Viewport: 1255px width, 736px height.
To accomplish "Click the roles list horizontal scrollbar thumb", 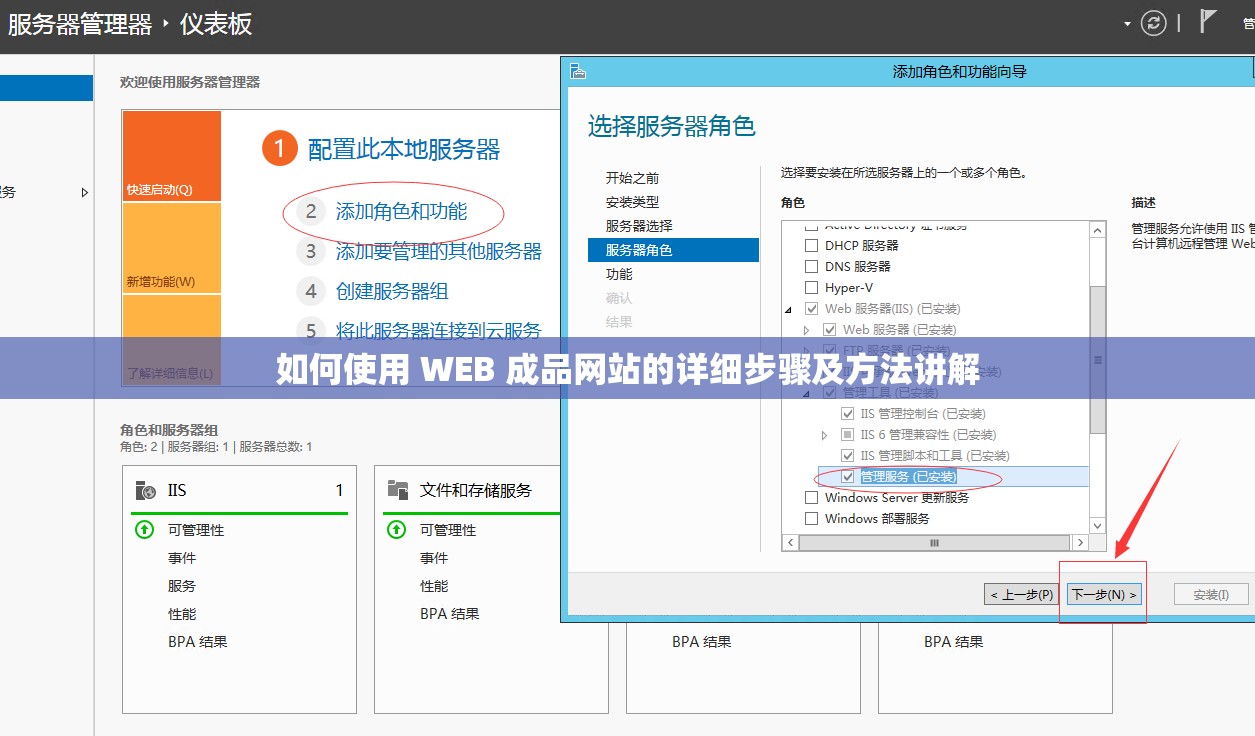I will coord(934,542).
